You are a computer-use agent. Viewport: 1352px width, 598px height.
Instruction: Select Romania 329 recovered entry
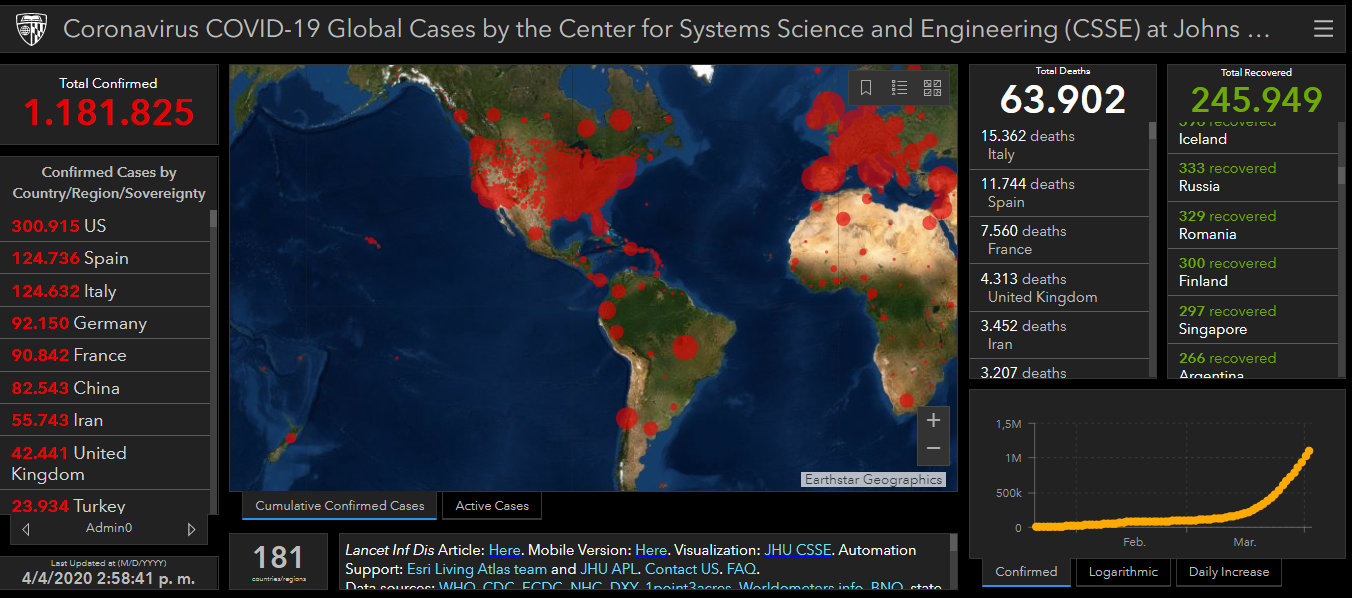[x=1253, y=225]
